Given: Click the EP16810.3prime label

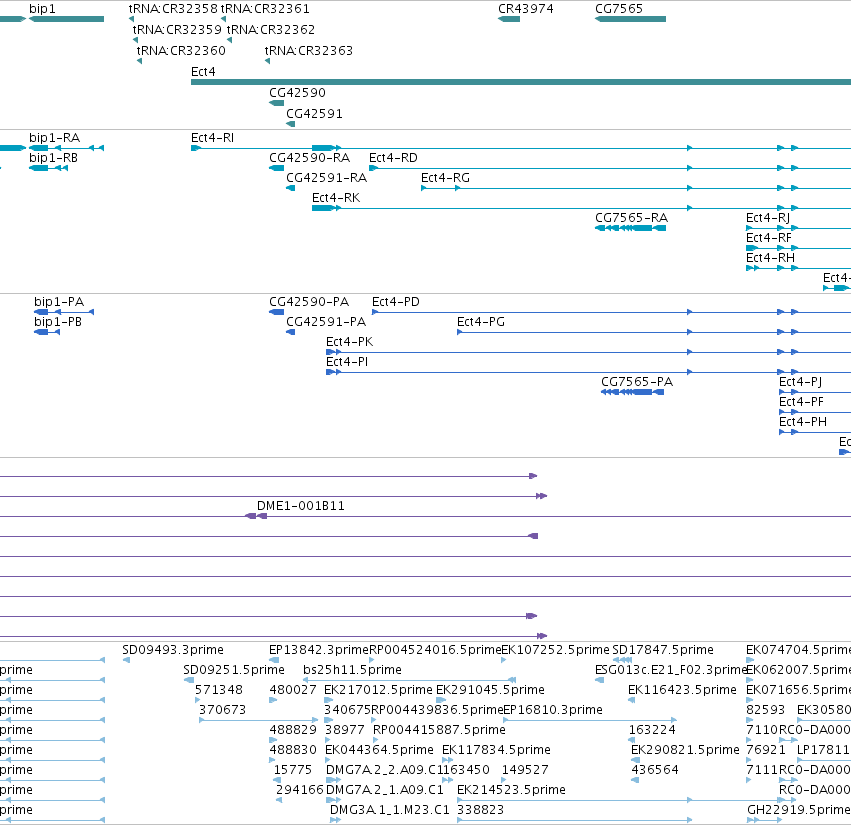Looking at the screenshot, I should 553,710.
